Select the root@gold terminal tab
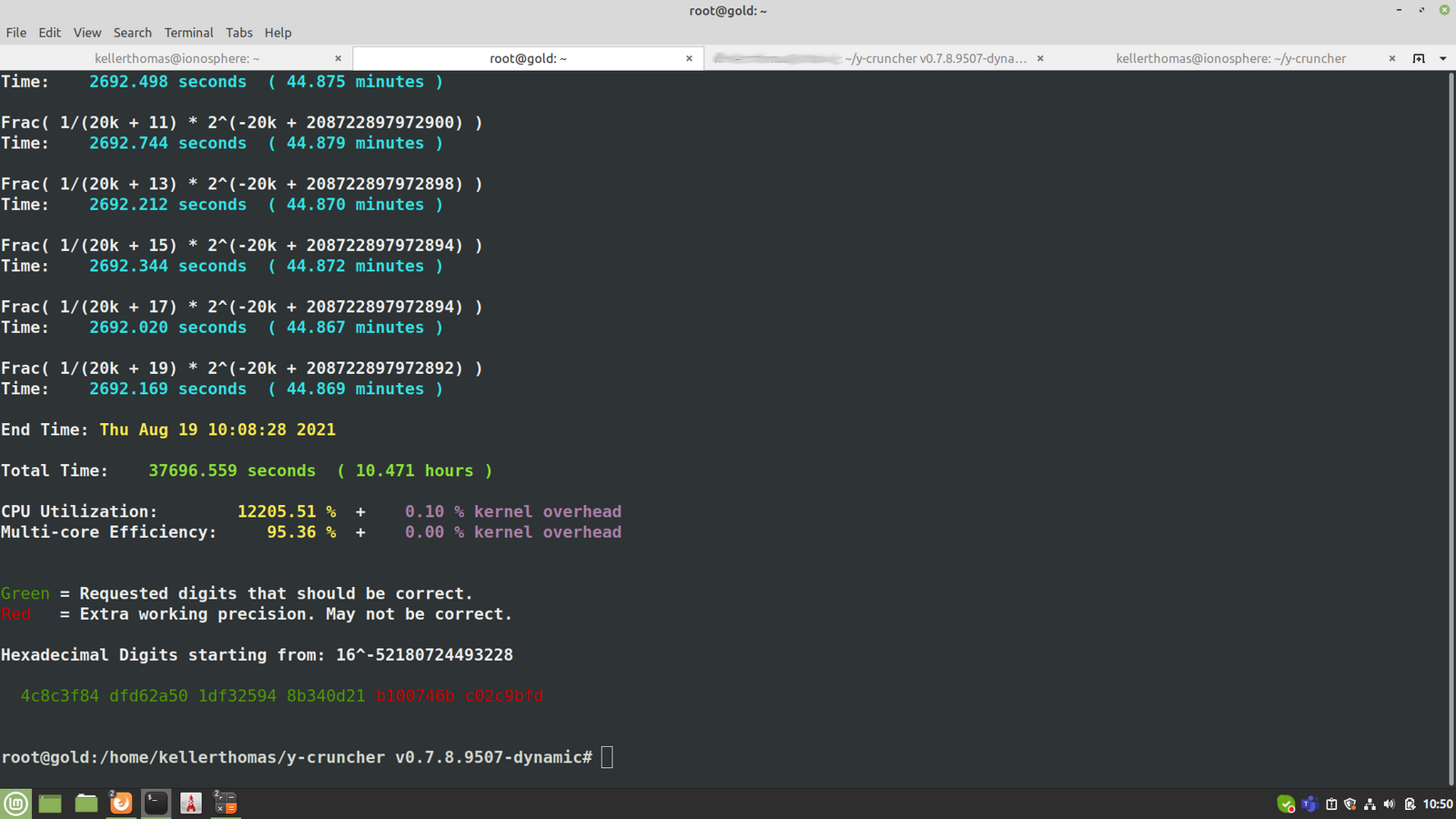Viewport: 1456px width, 819px height. tap(528, 57)
